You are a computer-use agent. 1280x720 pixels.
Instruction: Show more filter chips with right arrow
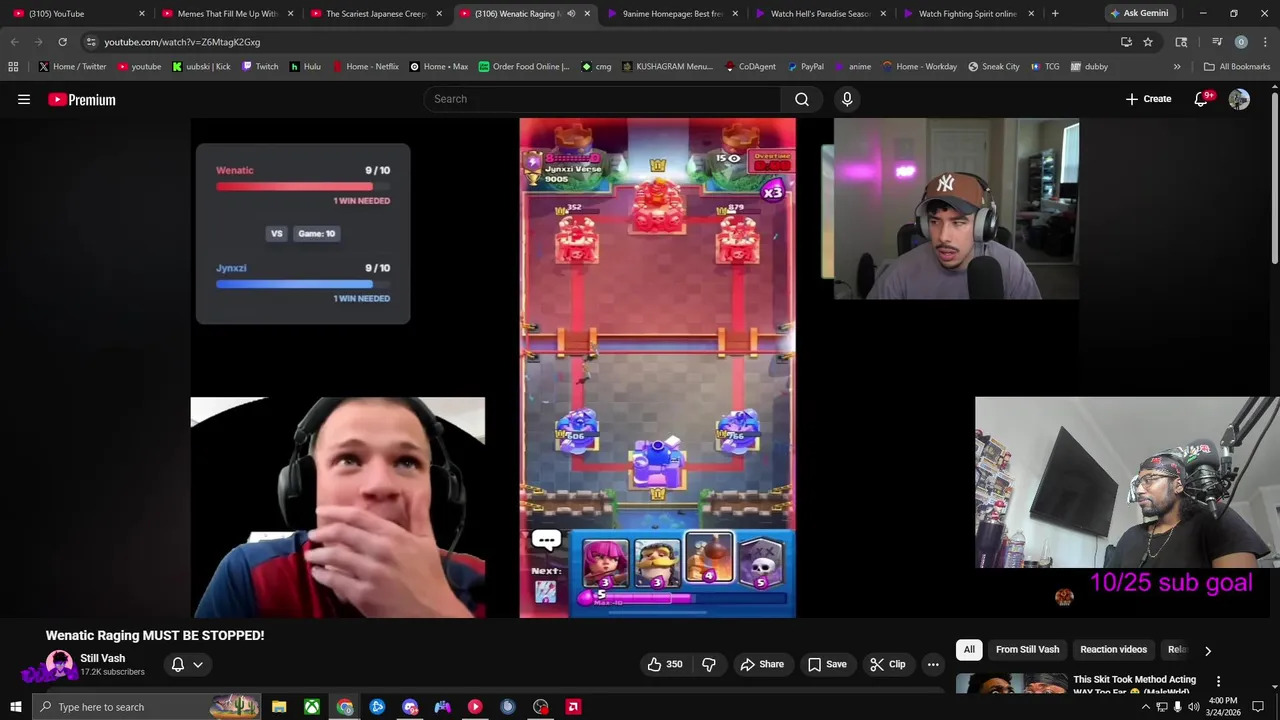coord(1208,650)
